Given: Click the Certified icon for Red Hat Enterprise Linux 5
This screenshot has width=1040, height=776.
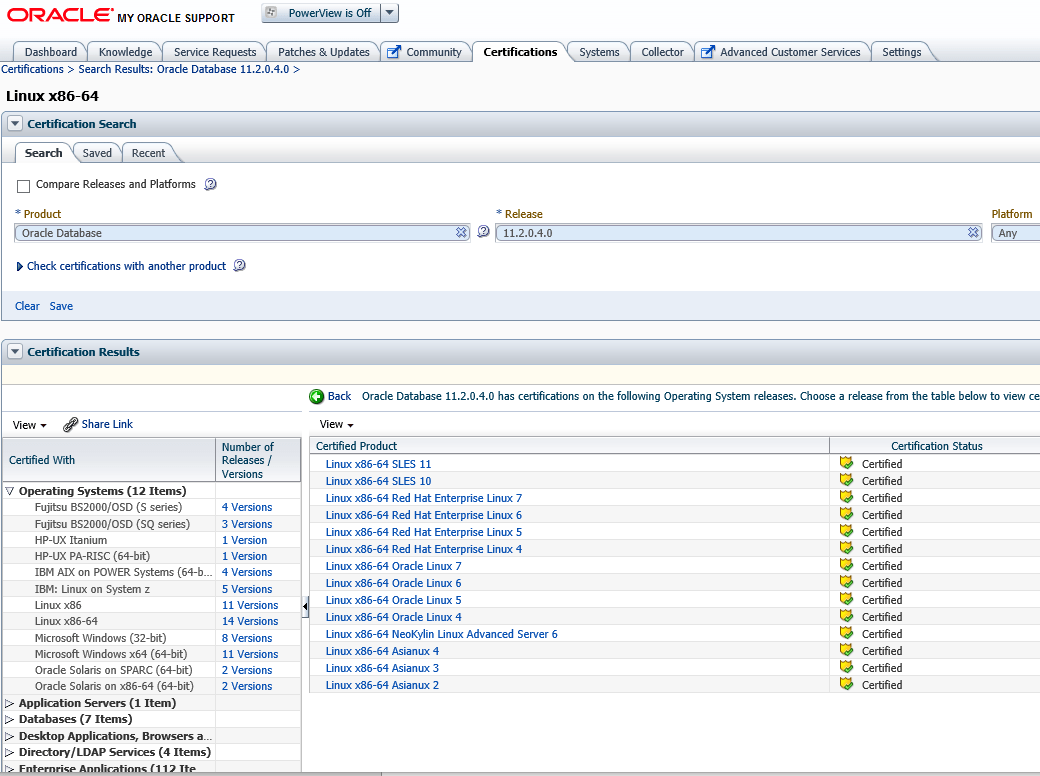Looking at the screenshot, I should [846, 531].
